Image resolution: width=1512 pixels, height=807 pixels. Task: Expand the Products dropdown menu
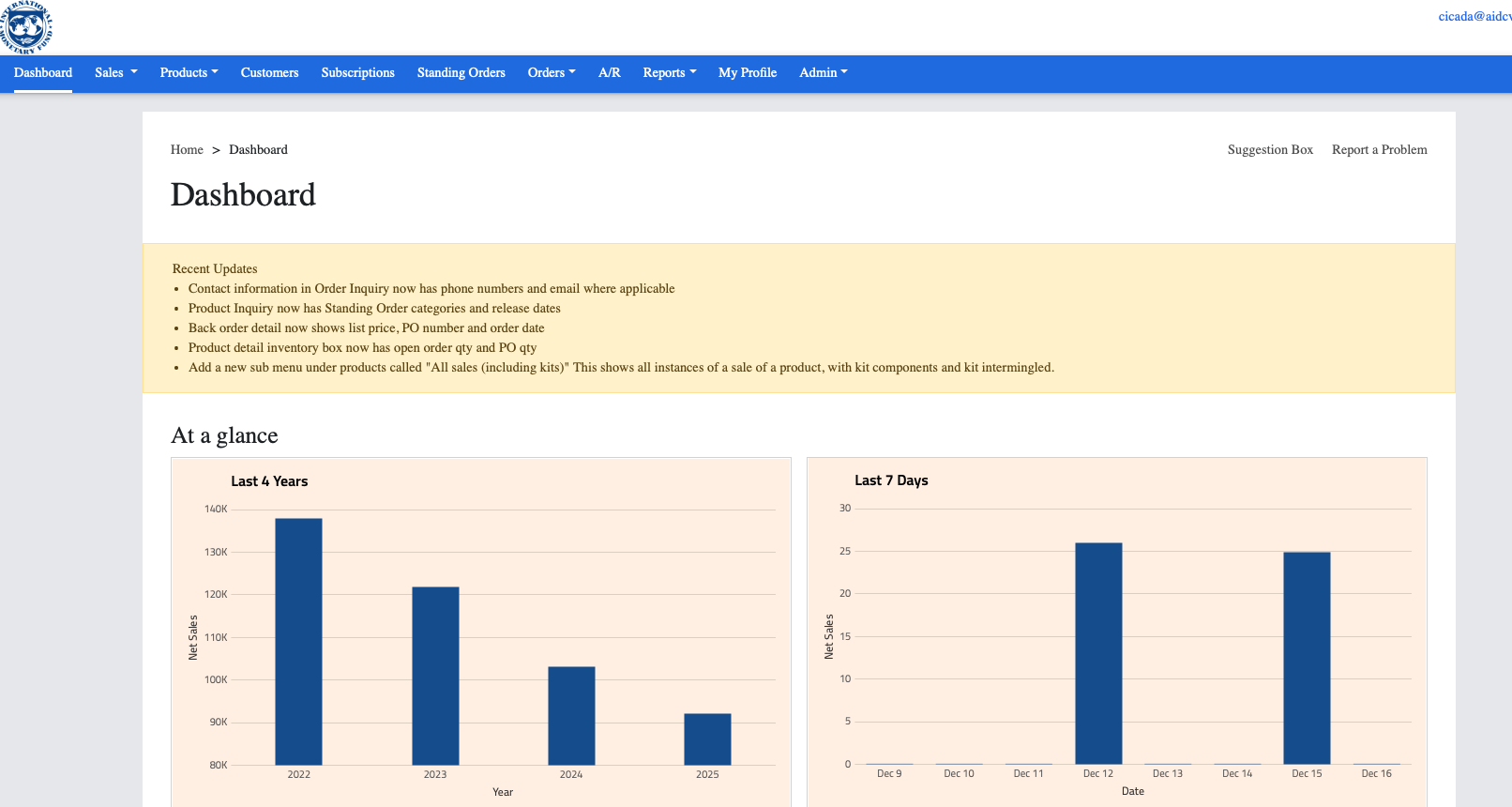[x=189, y=72]
